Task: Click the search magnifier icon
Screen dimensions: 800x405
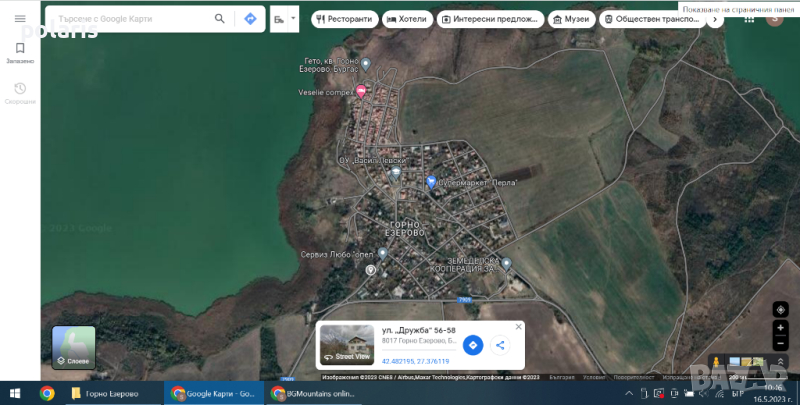Action: click(x=220, y=18)
